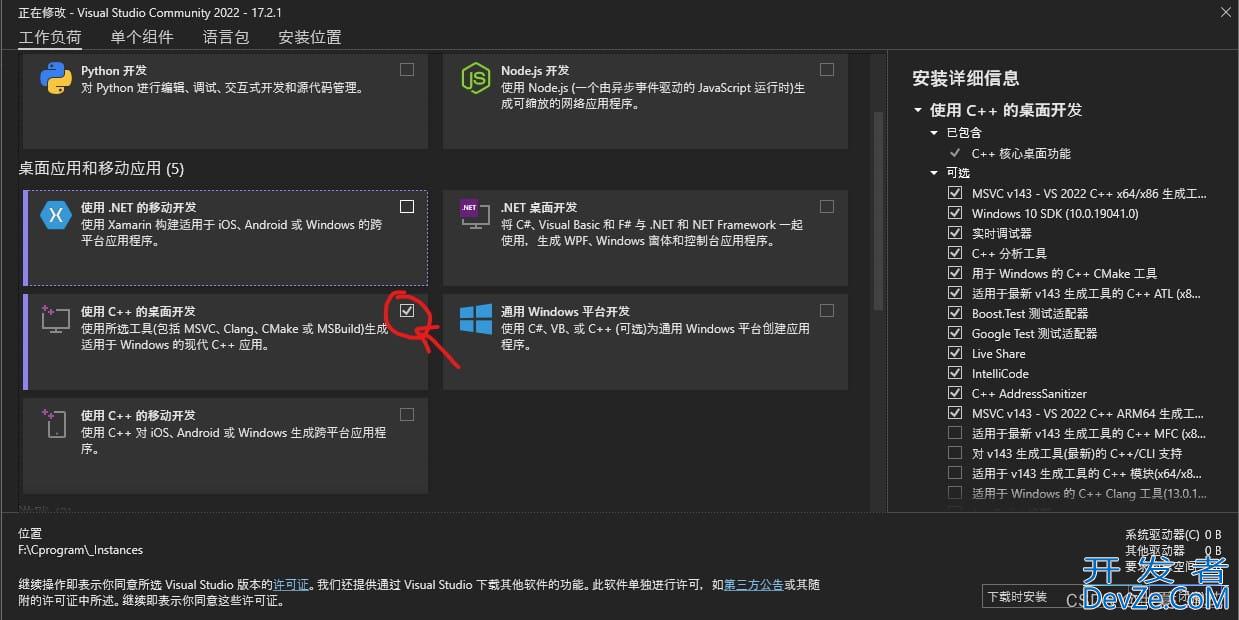The width and height of the screenshot is (1239, 620).
Task: Open the 许可证 link
Action: click(x=291, y=584)
